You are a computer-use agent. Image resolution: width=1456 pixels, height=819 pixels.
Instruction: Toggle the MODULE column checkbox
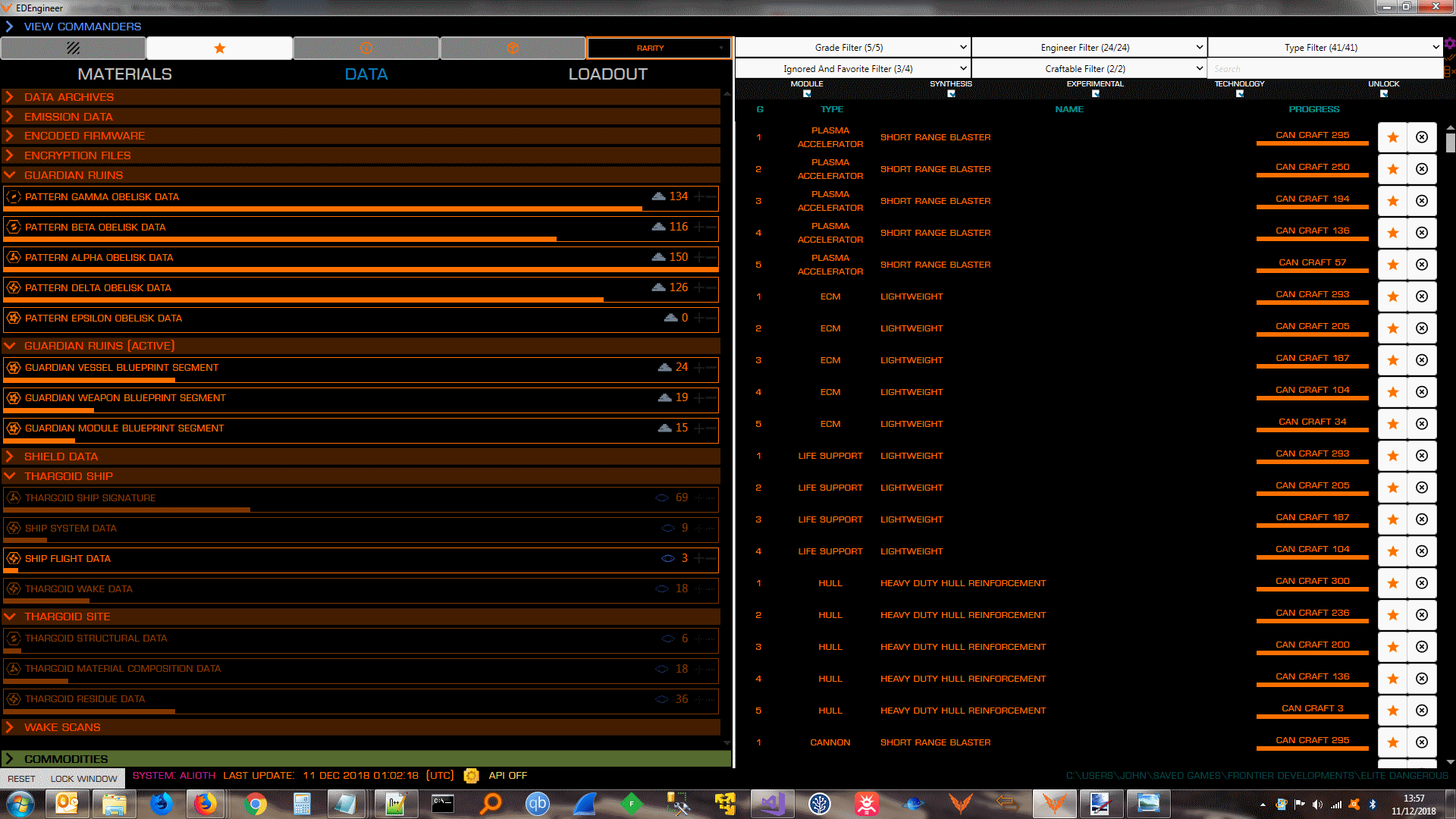click(808, 93)
